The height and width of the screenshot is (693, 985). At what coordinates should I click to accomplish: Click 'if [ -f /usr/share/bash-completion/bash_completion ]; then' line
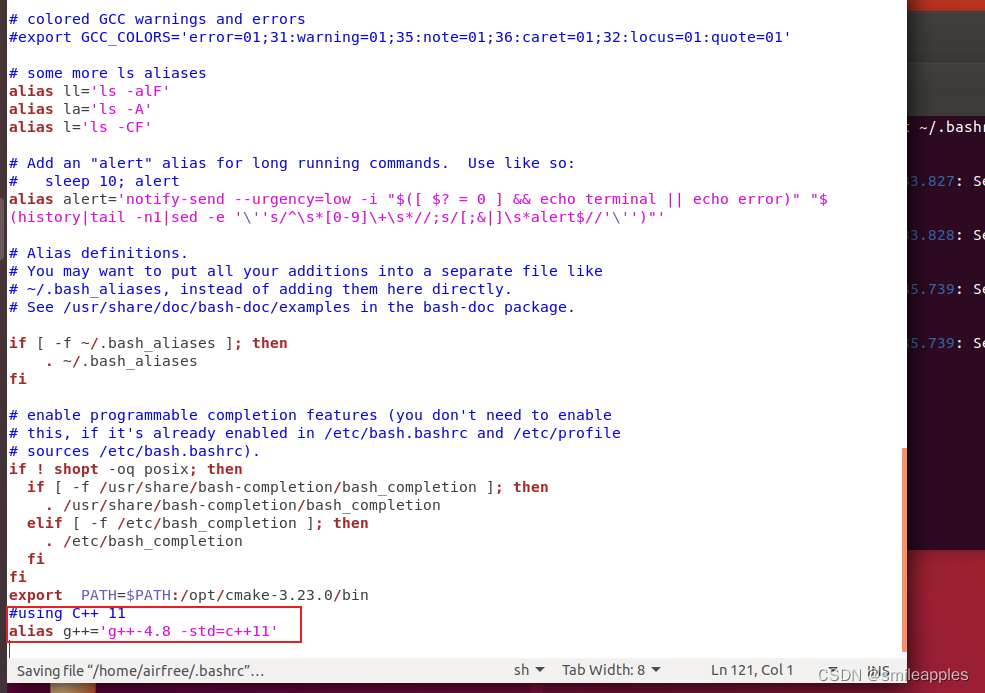pyautogui.click(x=288, y=488)
